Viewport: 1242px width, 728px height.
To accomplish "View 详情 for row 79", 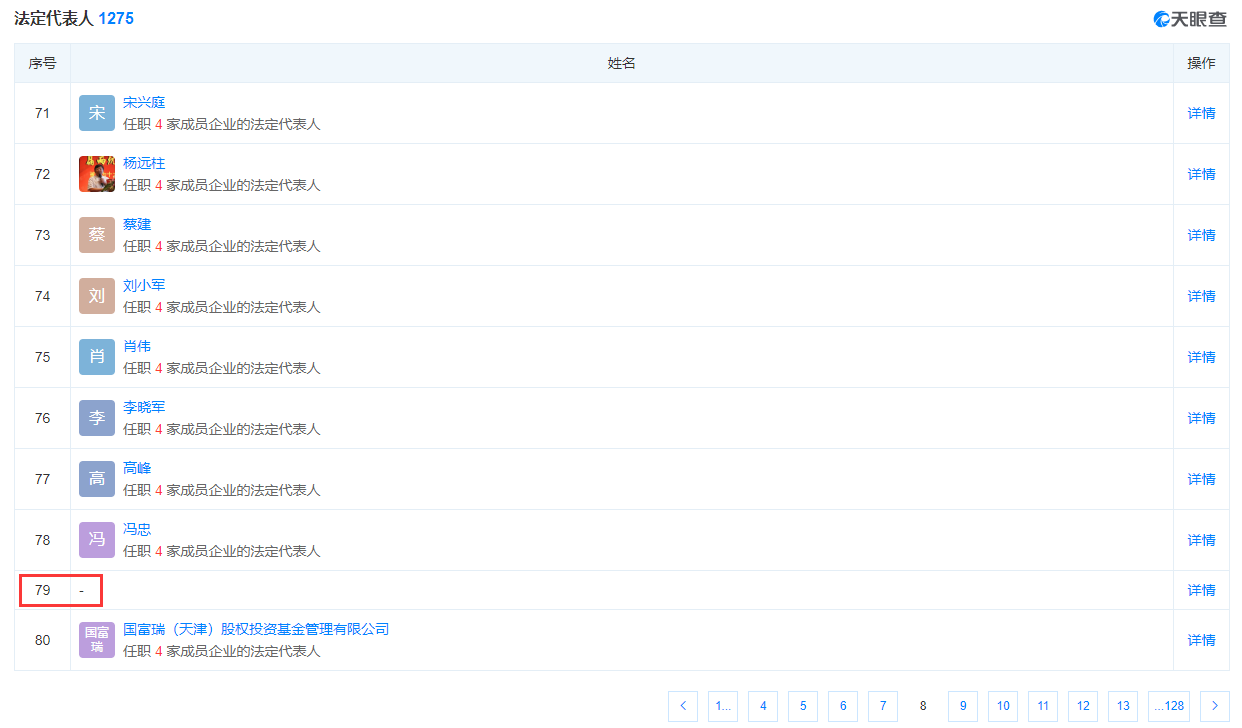I will click(x=1201, y=590).
